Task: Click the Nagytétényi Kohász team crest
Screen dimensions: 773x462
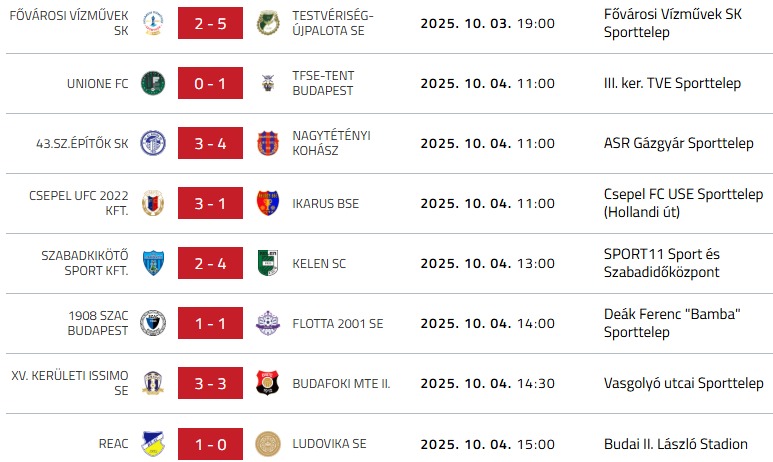Action: pyautogui.click(x=267, y=143)
